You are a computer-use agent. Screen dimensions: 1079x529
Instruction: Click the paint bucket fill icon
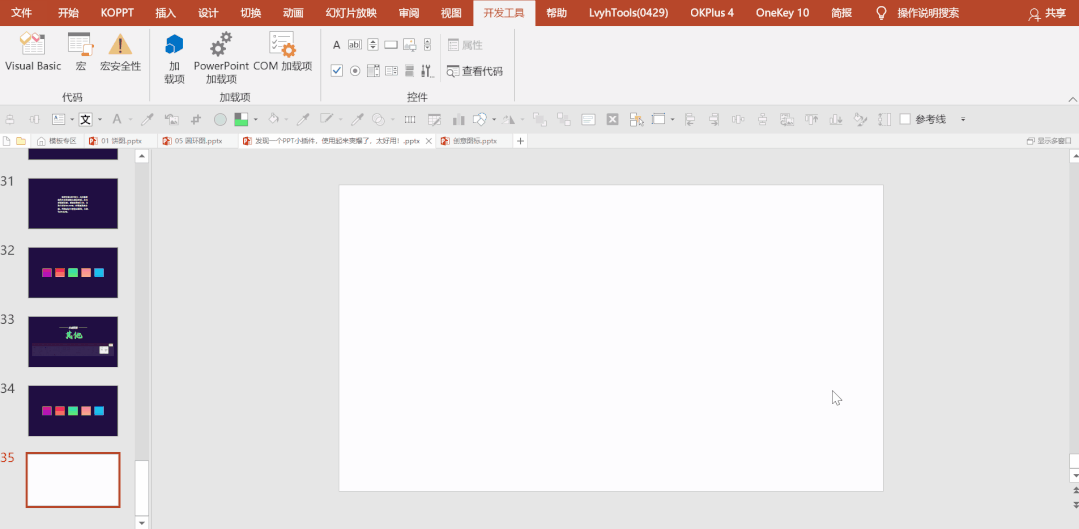coord(273,120)
